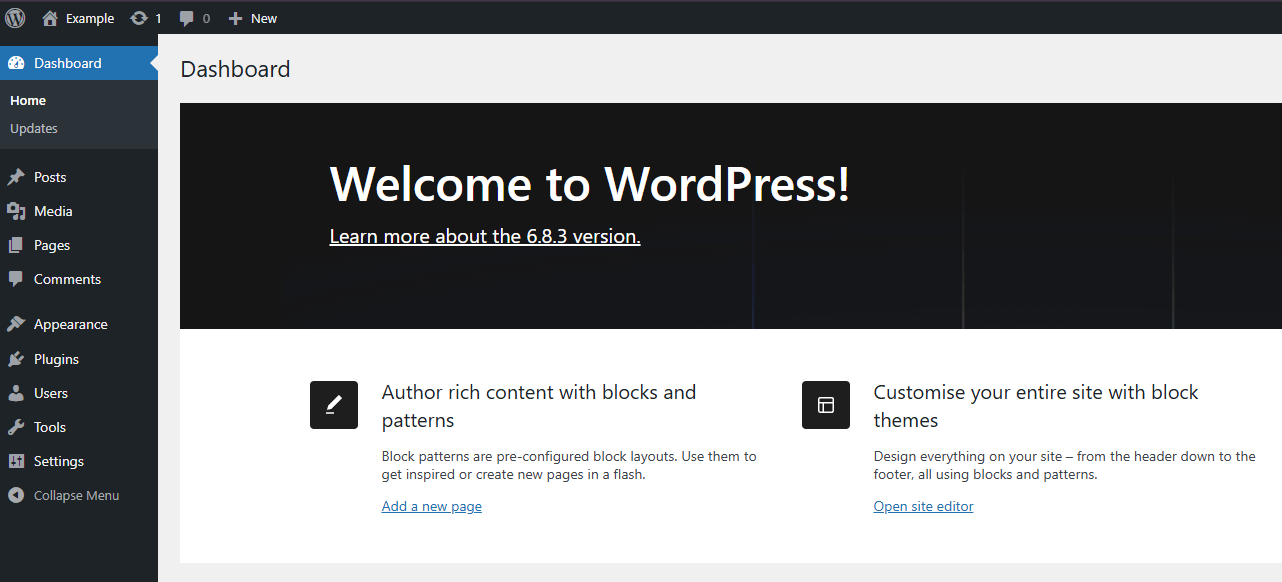1282x582 pixels.
Task: Click the comments speech bubble icon
Action: 187,18
